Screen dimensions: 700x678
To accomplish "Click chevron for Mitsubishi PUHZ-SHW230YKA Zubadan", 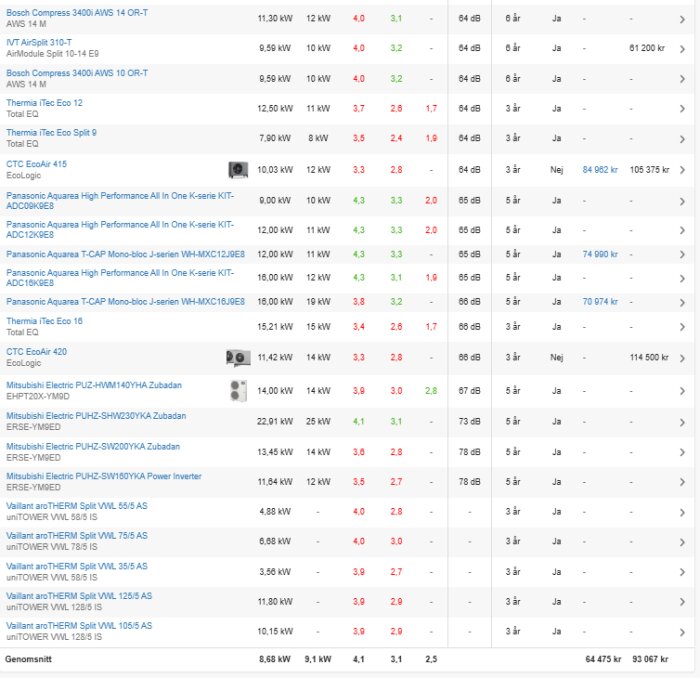I will click(683, 422).
